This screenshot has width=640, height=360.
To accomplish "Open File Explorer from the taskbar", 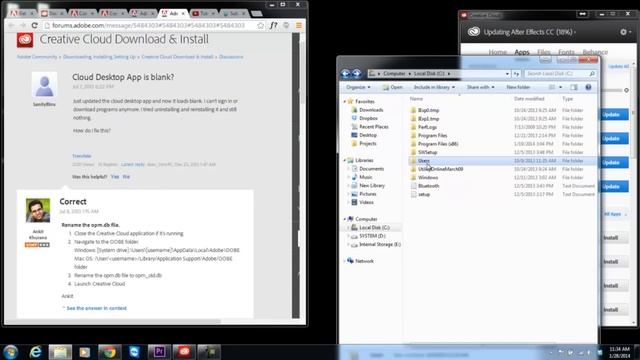I will (x=60, y=352).
